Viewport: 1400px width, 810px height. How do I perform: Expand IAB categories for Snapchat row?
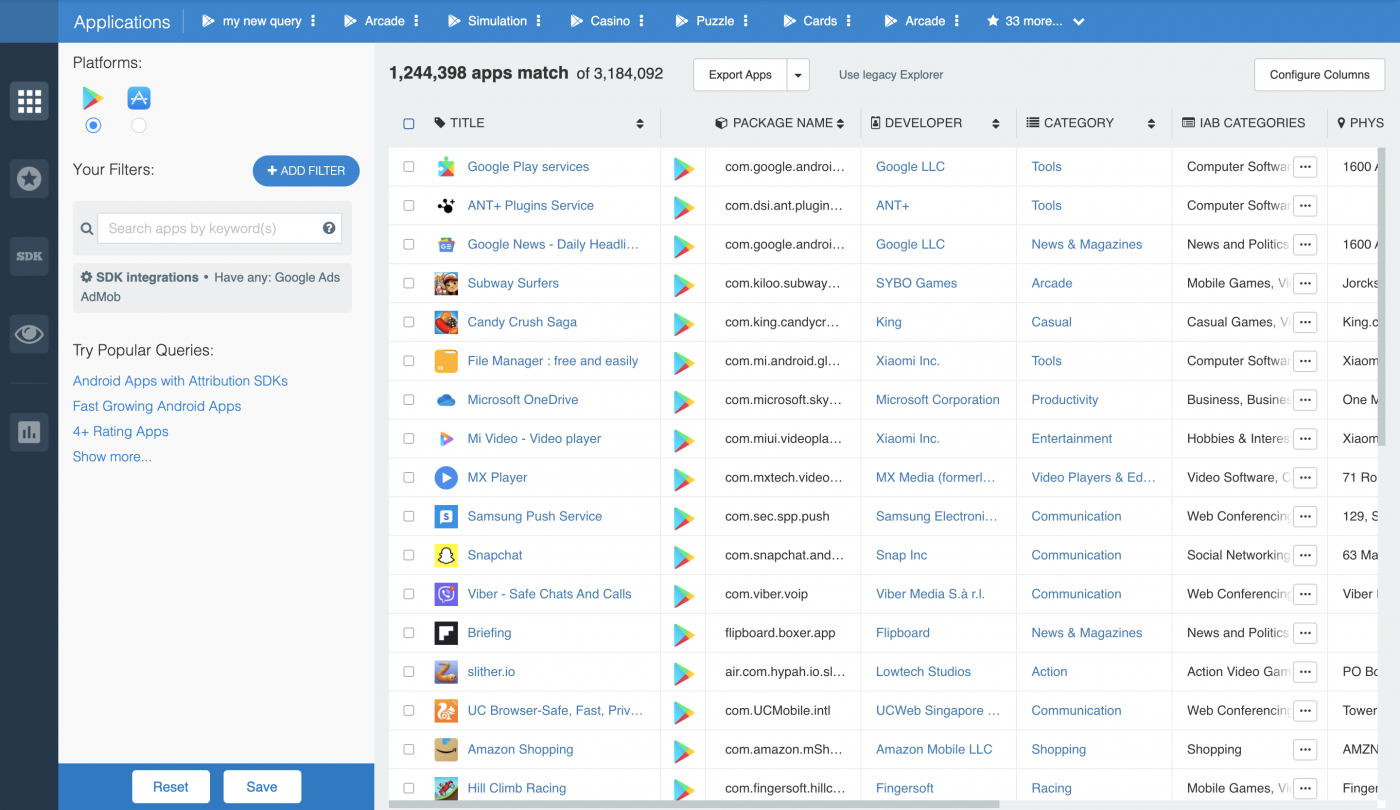point(1304,555)
